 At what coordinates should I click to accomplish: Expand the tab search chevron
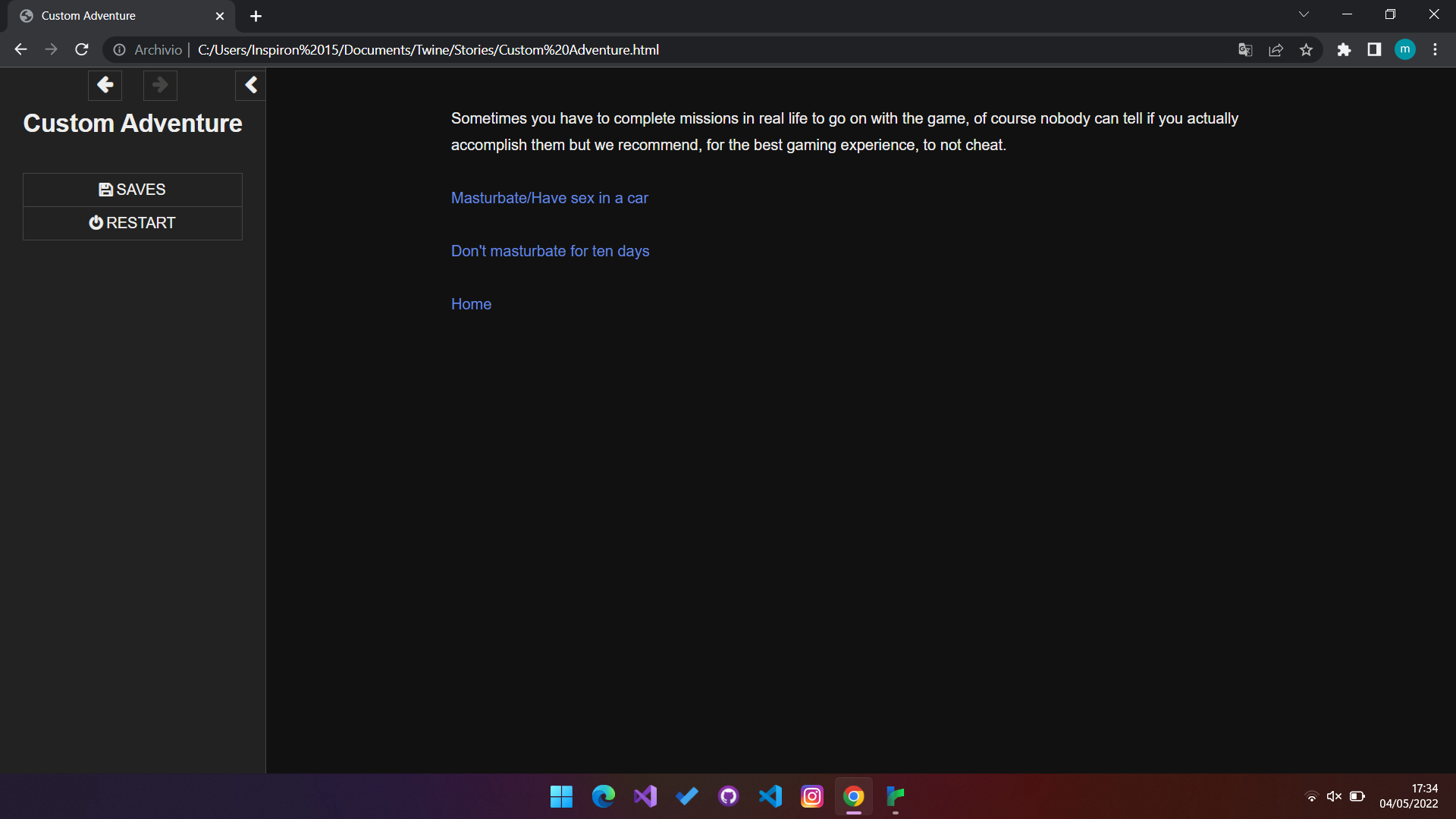click(x=1304, y=14)
